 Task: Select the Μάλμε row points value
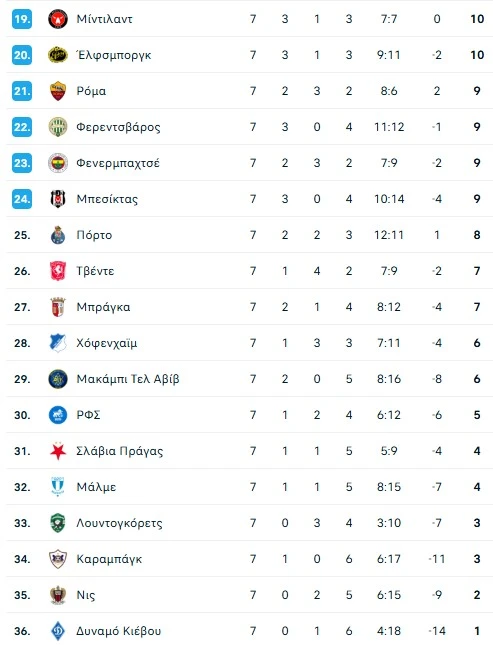pos(477,487)
